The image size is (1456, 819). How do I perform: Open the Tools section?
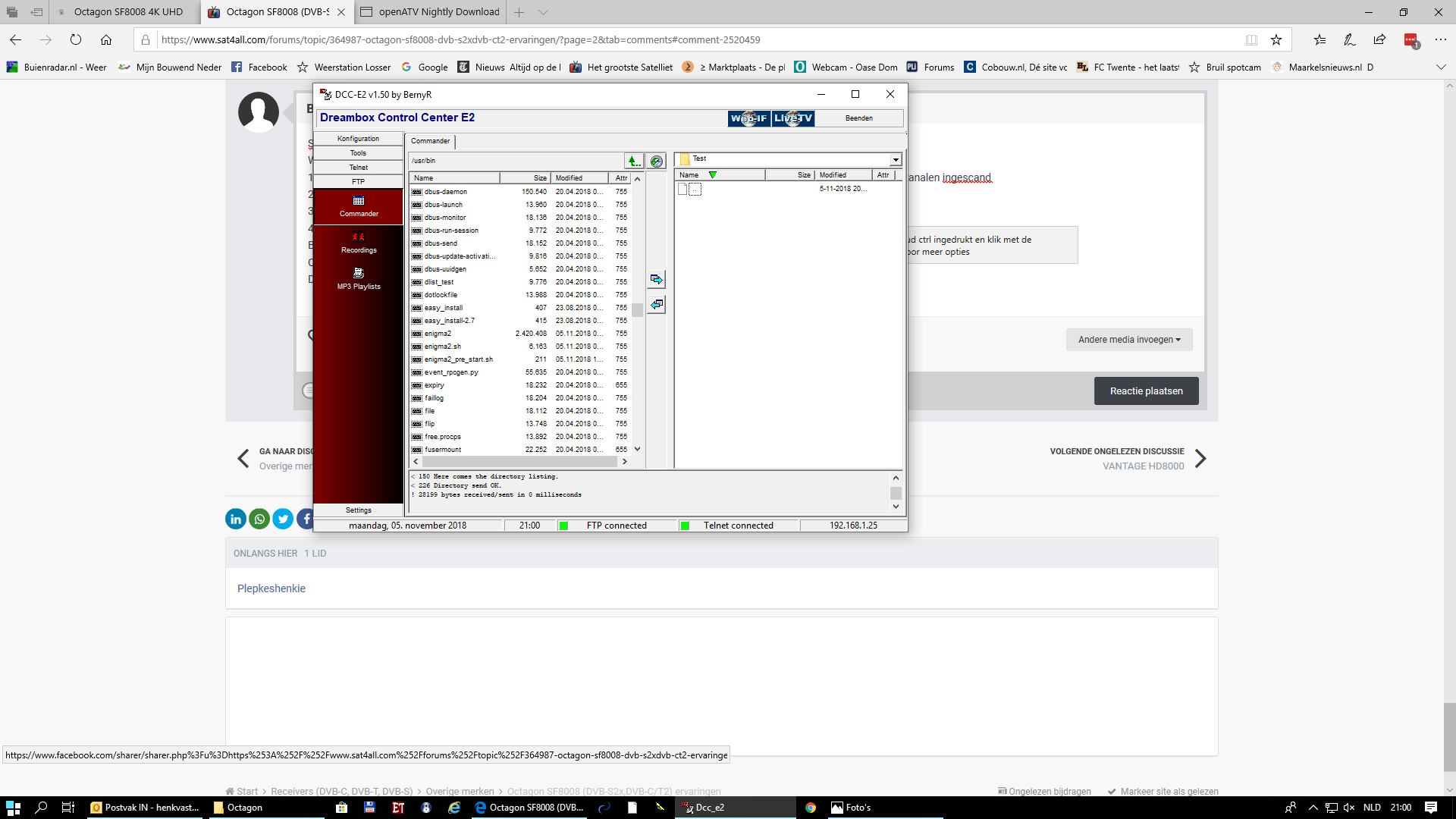[358, 153]
